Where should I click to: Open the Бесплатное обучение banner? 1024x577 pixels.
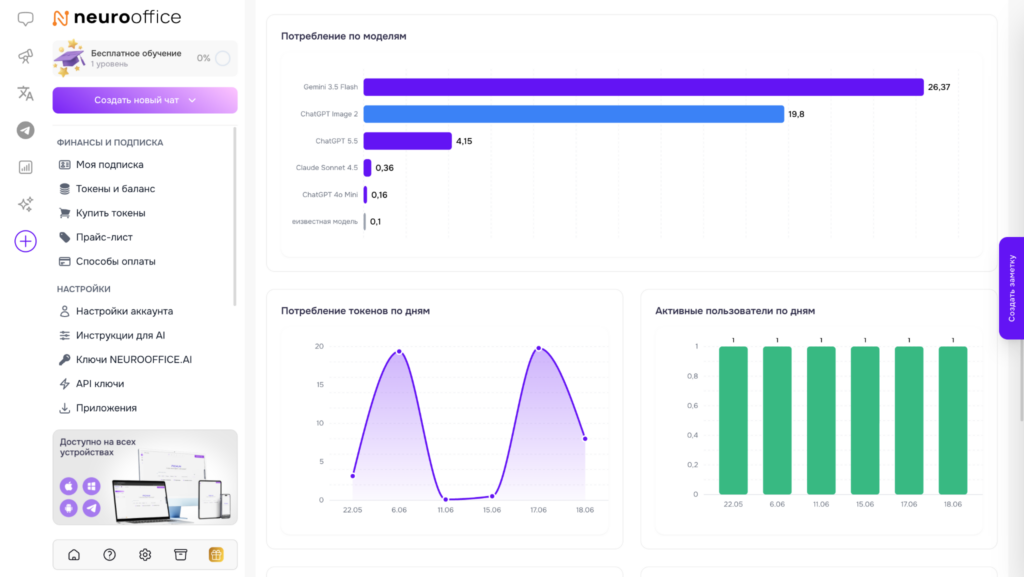(x=145, y=58)
